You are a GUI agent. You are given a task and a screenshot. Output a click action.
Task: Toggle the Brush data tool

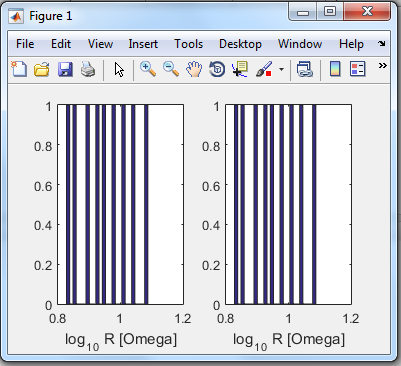[263, 69]
